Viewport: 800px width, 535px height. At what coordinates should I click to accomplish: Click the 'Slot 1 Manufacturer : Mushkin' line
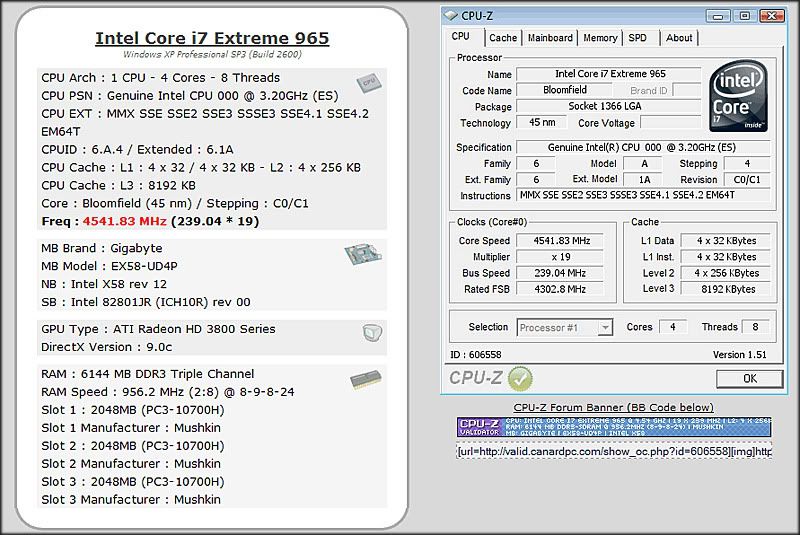pos(131,428)
